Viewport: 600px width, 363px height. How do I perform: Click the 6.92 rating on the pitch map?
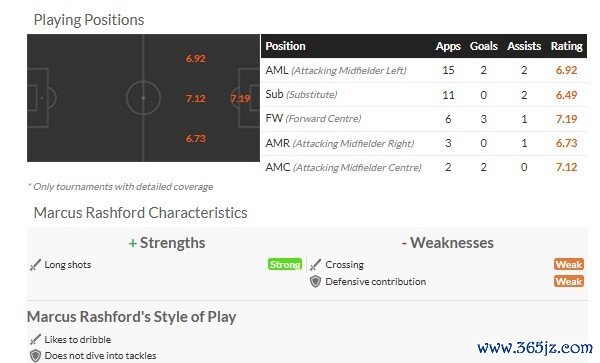[x=196, y=59]
